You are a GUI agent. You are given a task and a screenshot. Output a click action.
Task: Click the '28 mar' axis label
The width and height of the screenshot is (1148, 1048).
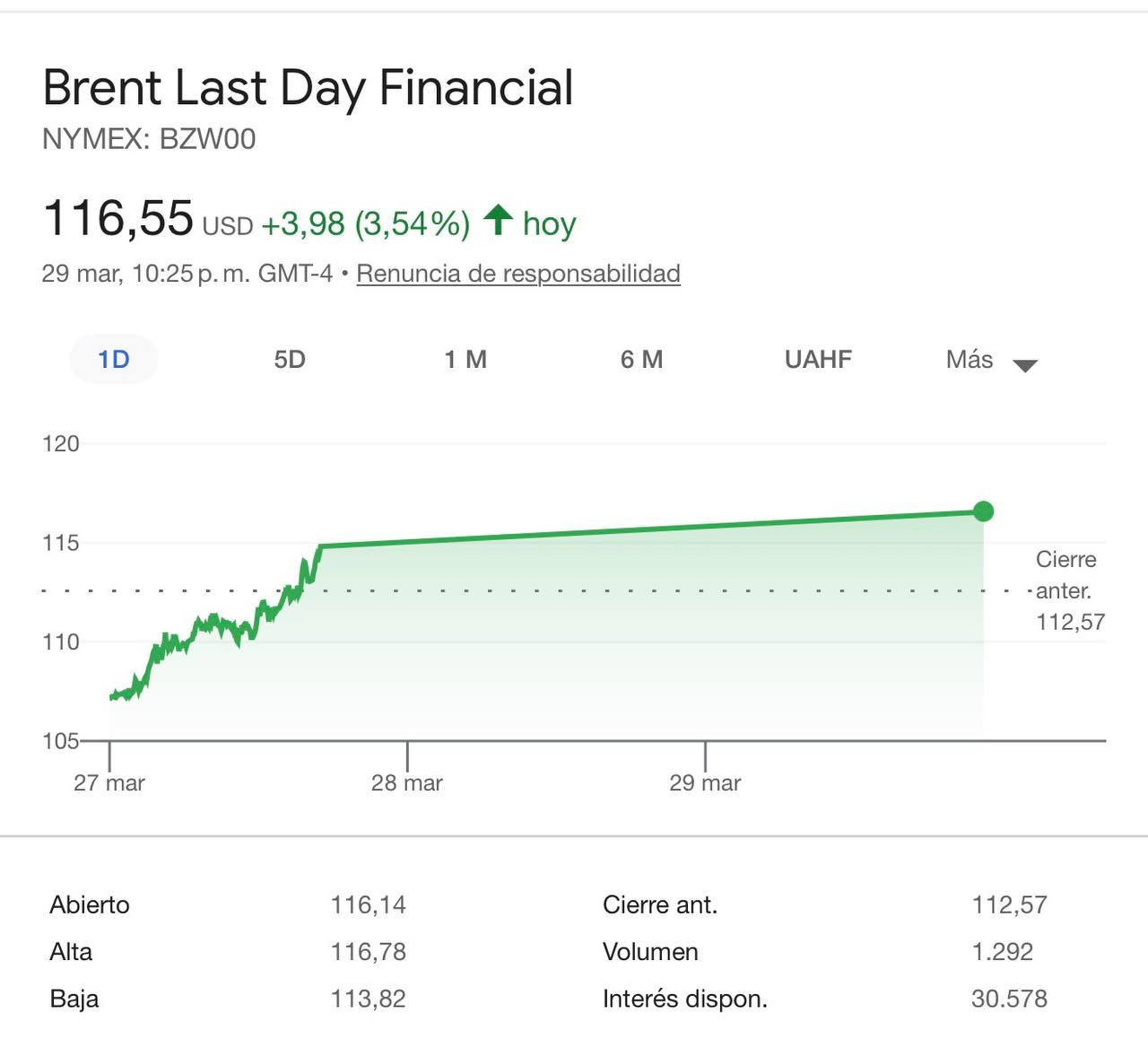coord(408,782)
